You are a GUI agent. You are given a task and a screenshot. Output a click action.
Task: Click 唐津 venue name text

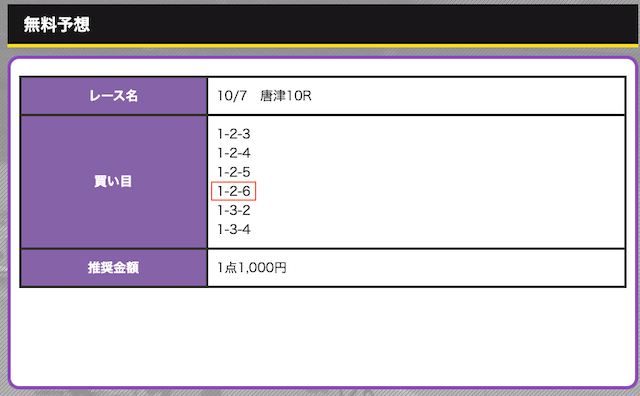(272, 96)
